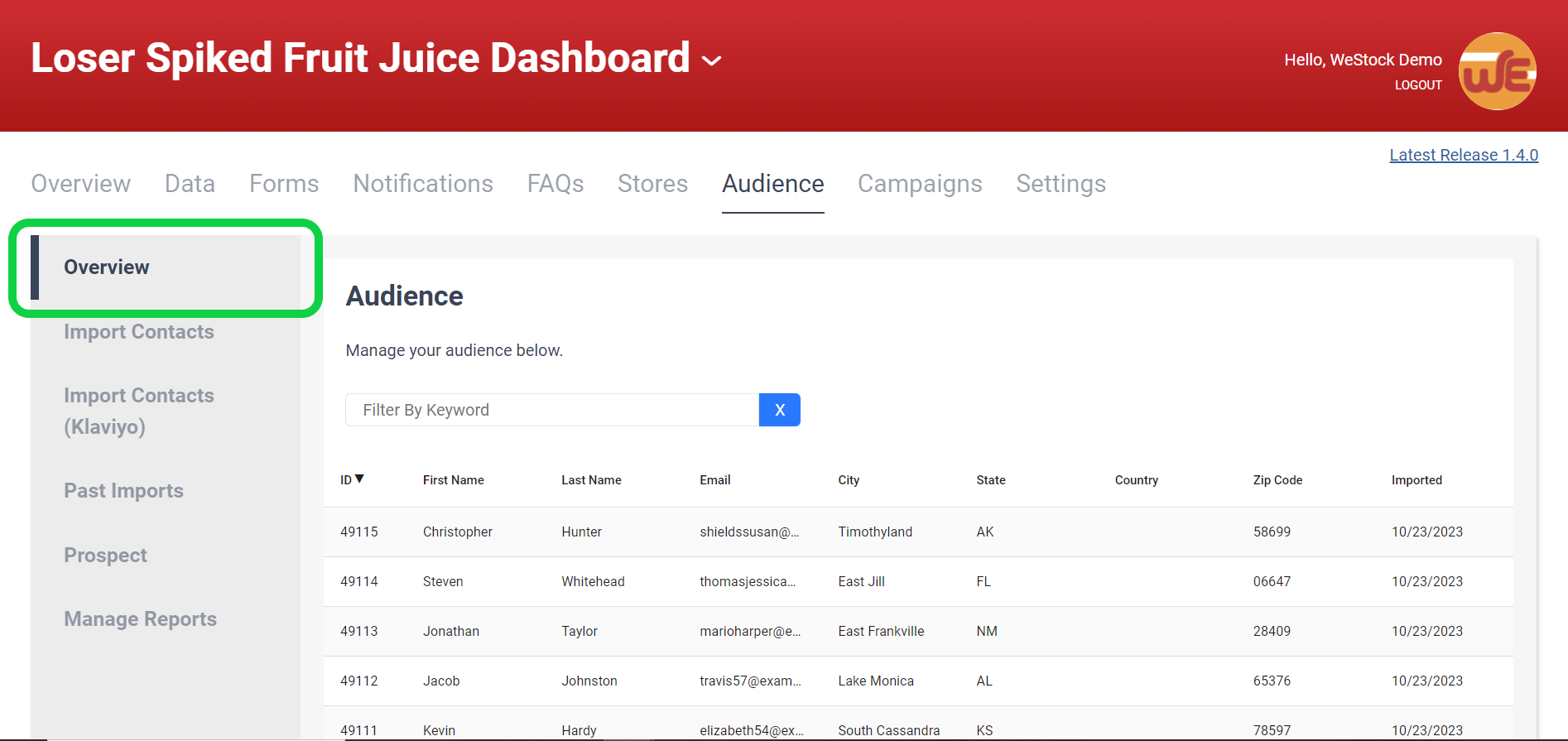
Task: Click last name Johnston
Action: coord(589,681)
